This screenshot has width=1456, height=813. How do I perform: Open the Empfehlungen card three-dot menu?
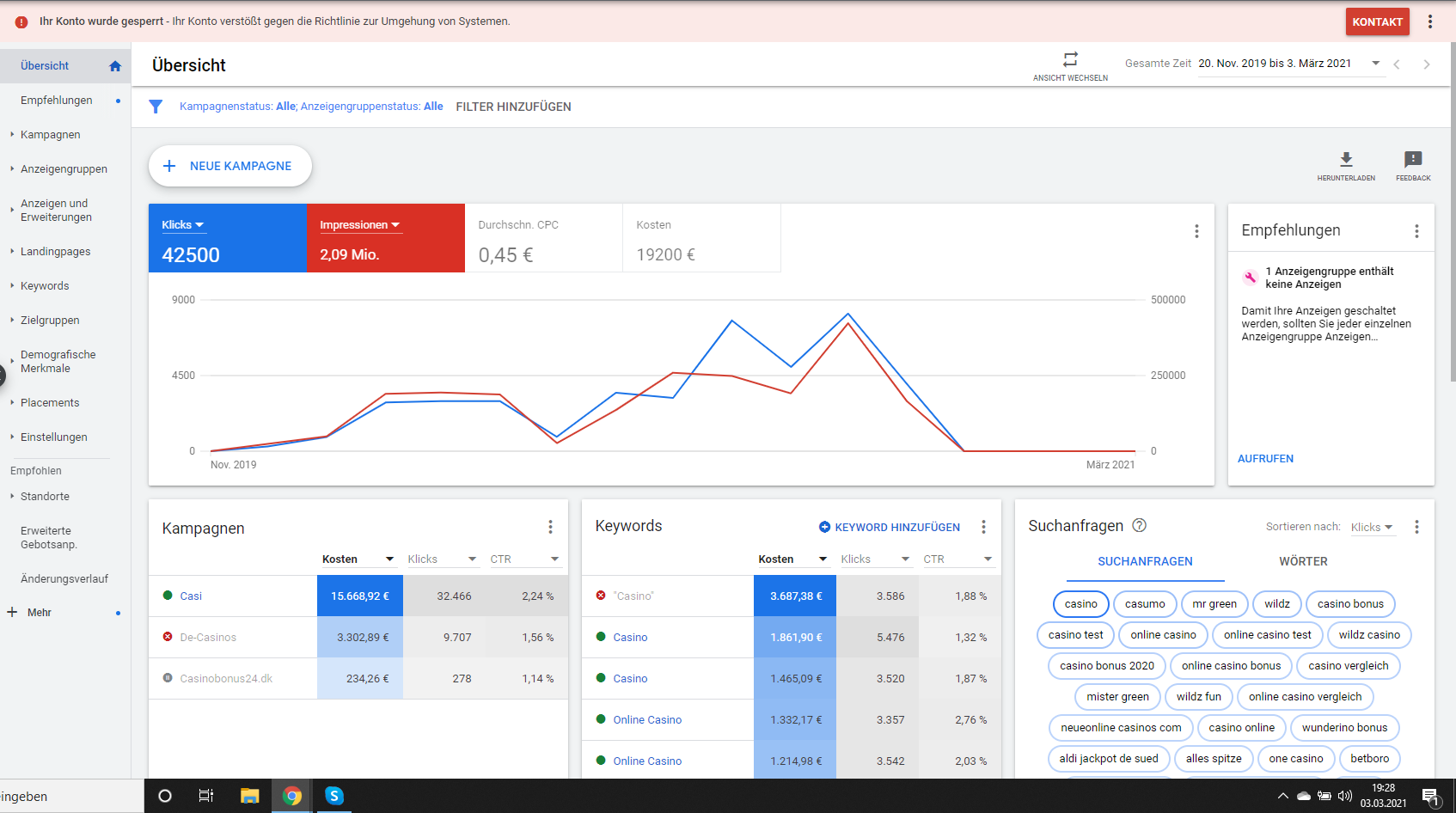click(x=1416, y=231)
